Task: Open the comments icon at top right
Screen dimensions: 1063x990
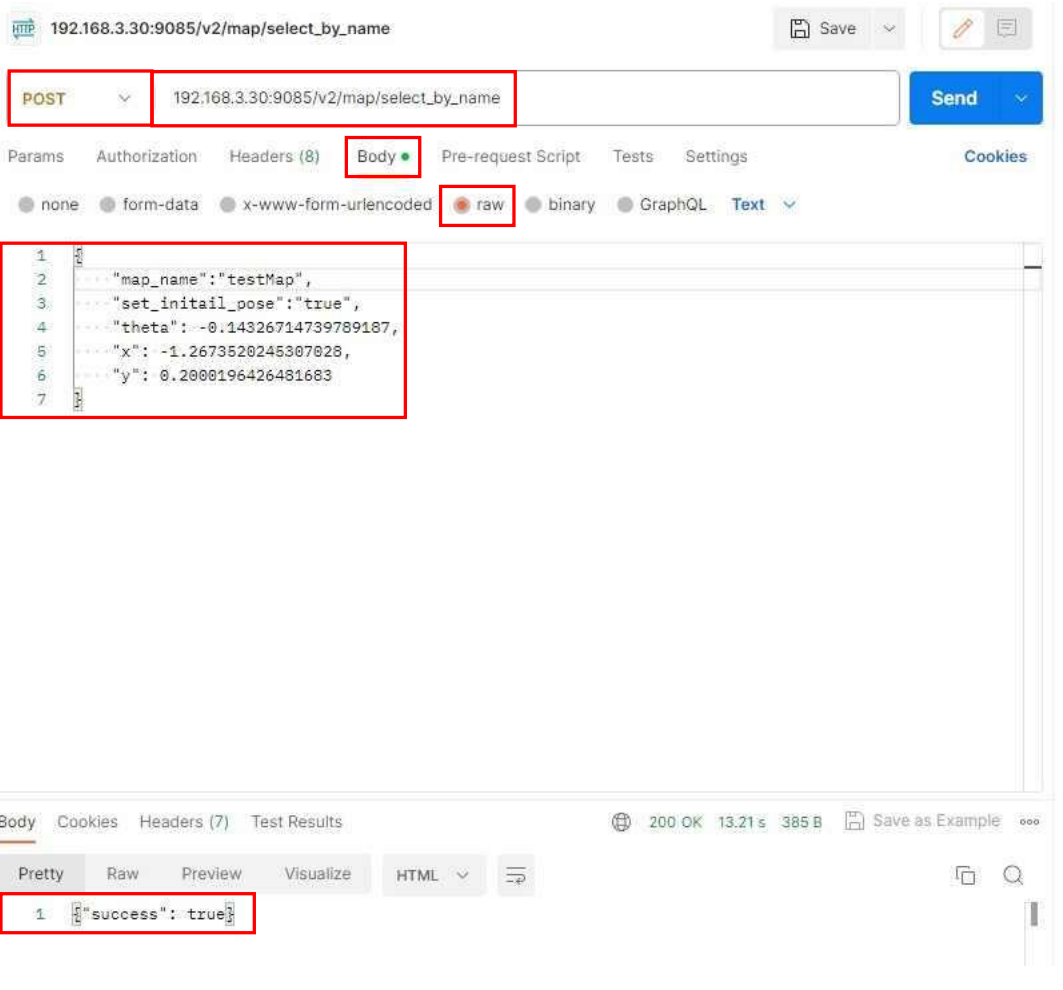Action: click(1007, 29)
